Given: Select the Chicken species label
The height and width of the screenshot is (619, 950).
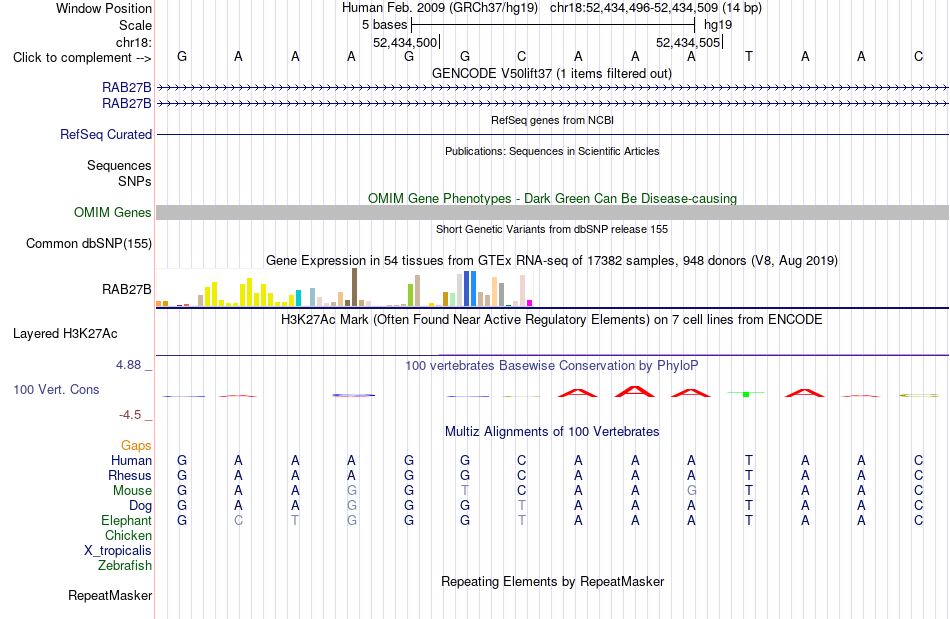Looking at the screenshot, I should pos(128,535).
